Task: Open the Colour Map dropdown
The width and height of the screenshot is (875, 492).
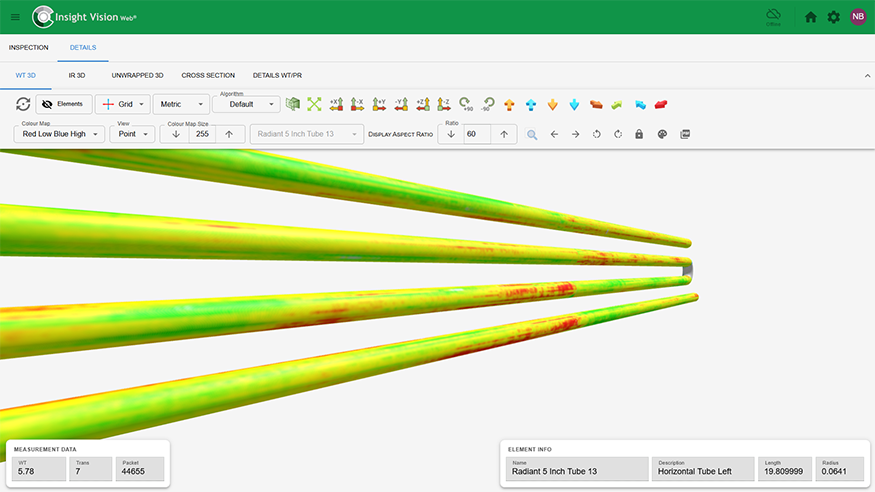Action: pyautogui.click(x=60, y=134)
